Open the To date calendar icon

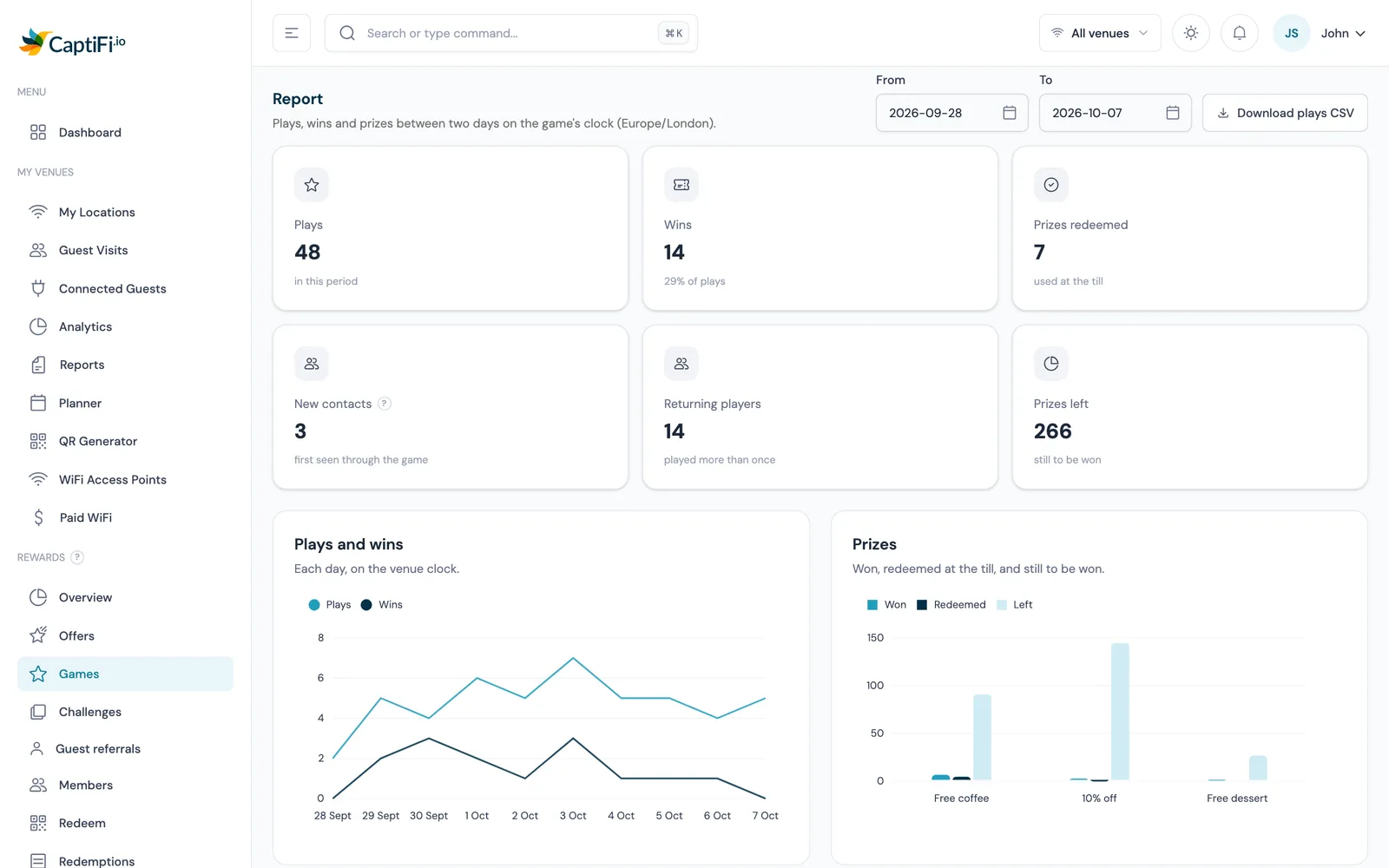(1173, 113)
